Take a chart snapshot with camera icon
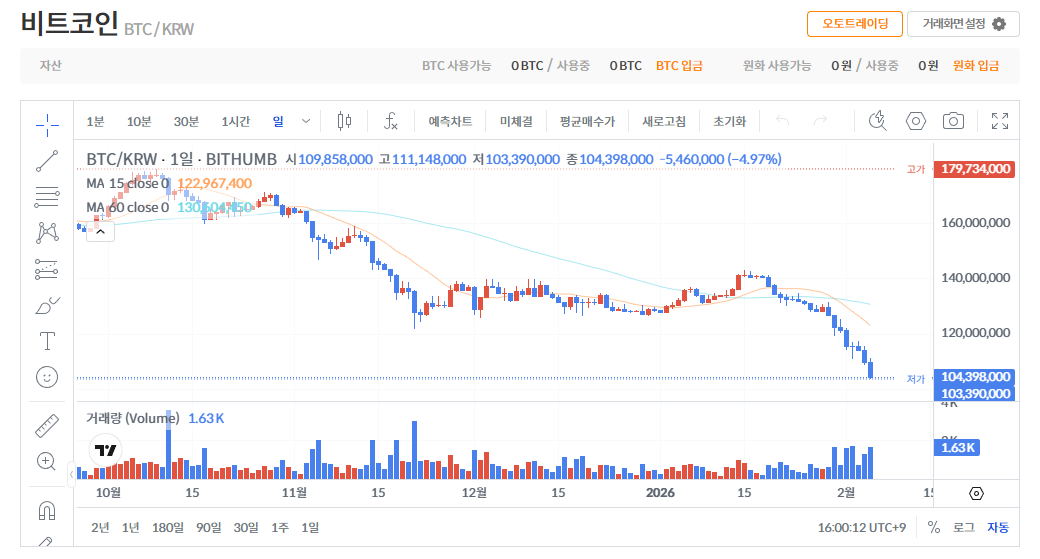1040x559 pixels. tap(953, 121)
